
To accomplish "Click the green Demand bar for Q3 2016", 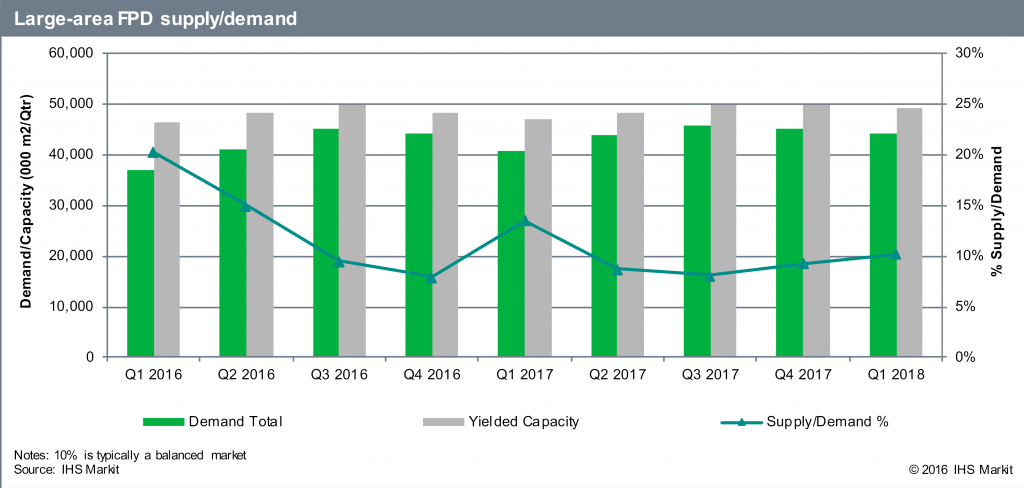I will coord(326,244).
